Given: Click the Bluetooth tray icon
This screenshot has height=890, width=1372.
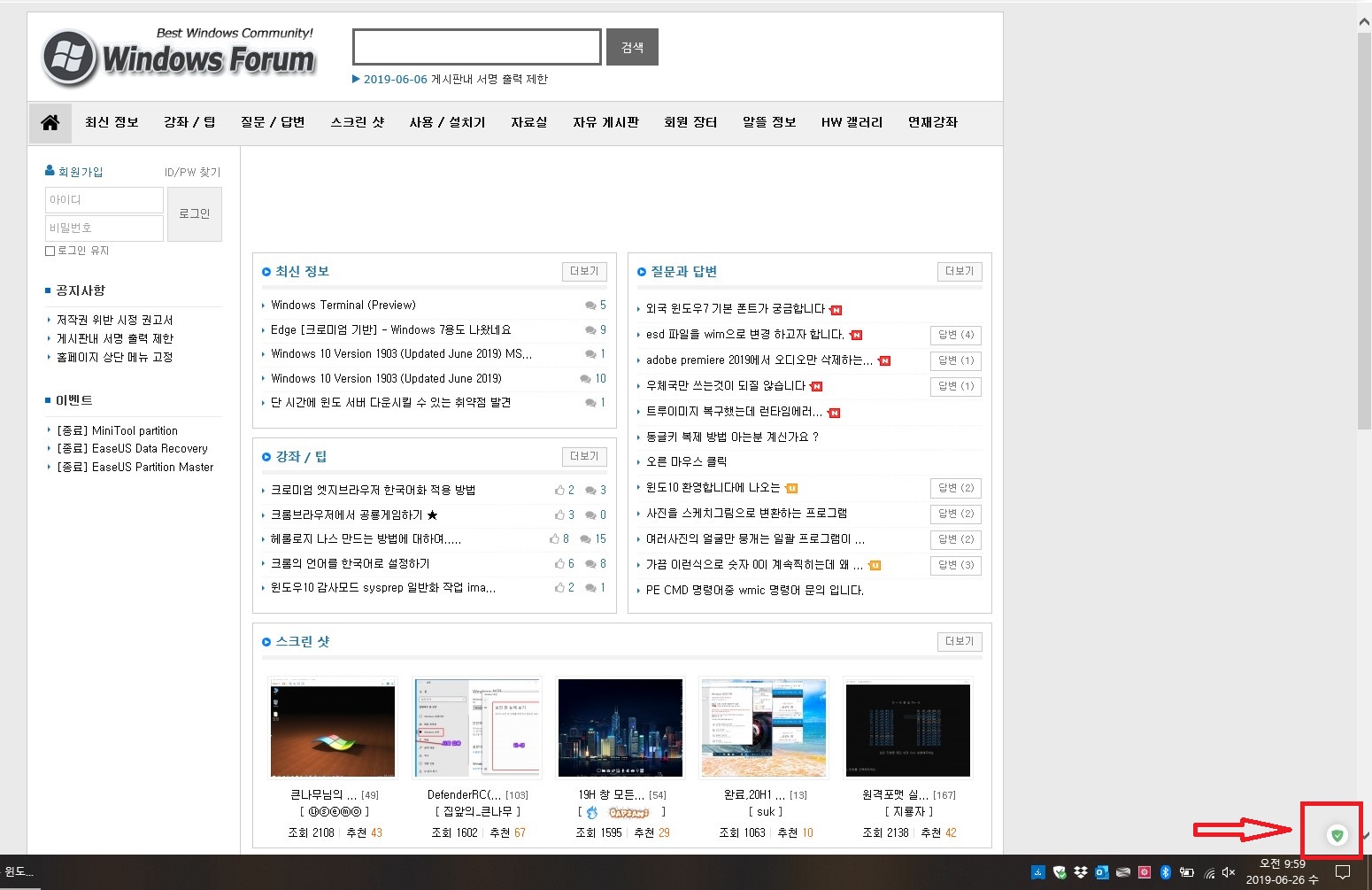Looking at the screenshot, I should click(1165, 872).
